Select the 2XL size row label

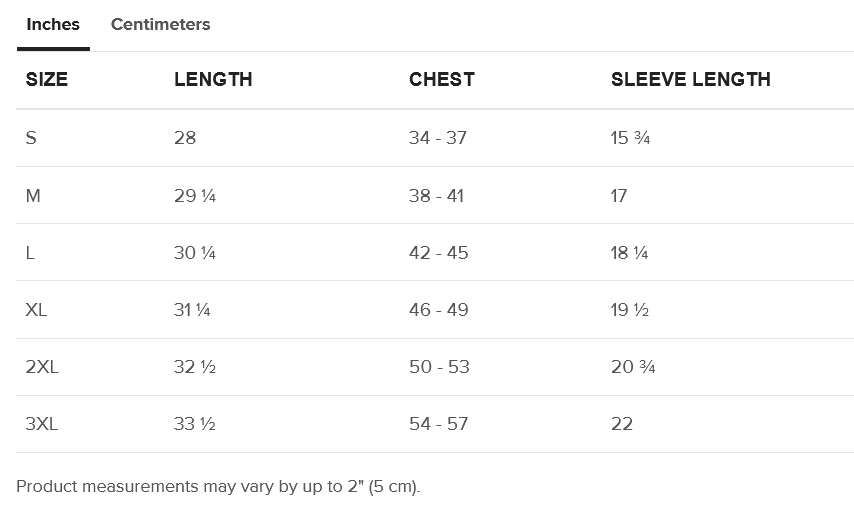coord(42,367)
